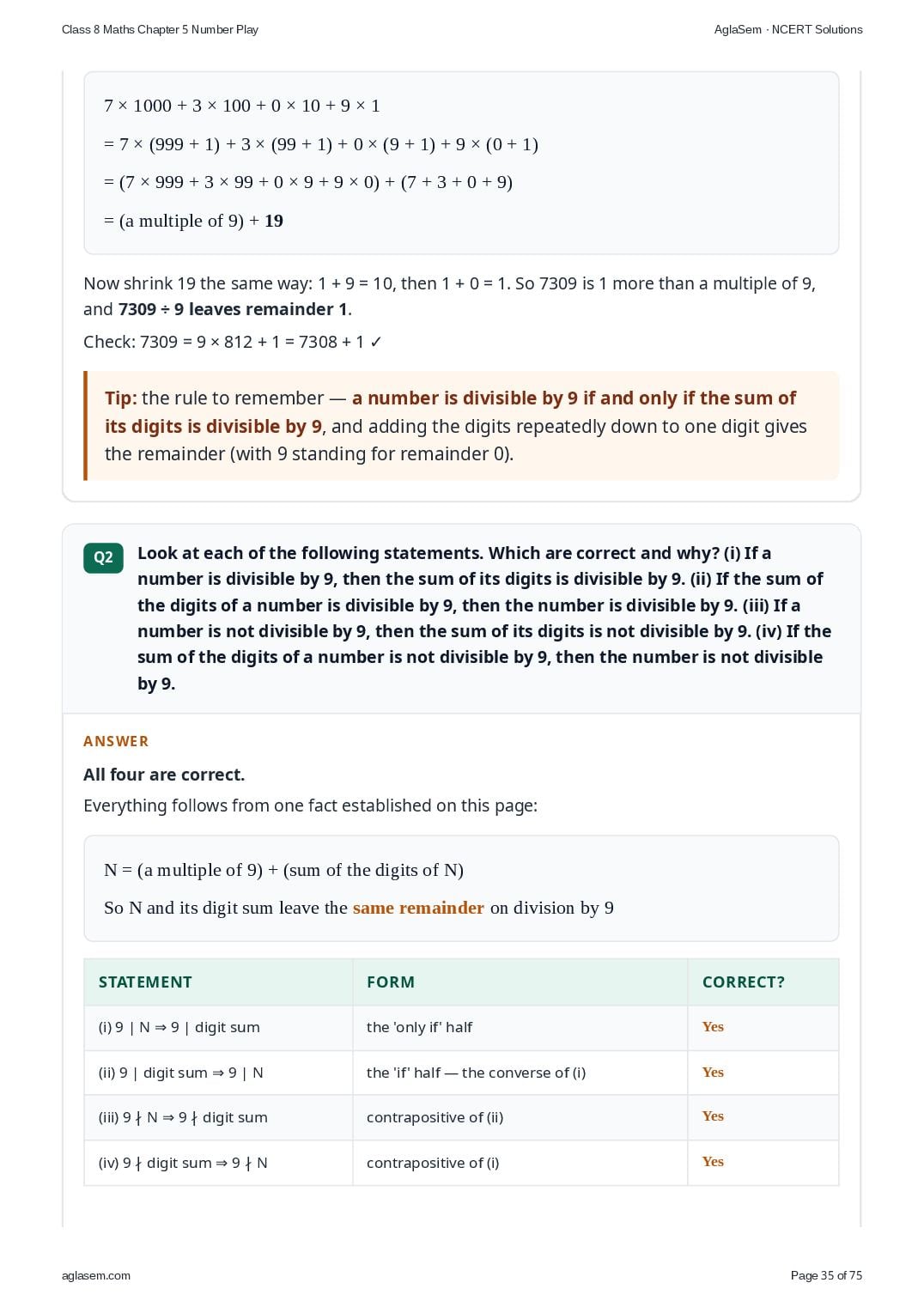Click the ANSWER section label
Viewport: 924px width, 1307px height.
[x=116, y=741]
